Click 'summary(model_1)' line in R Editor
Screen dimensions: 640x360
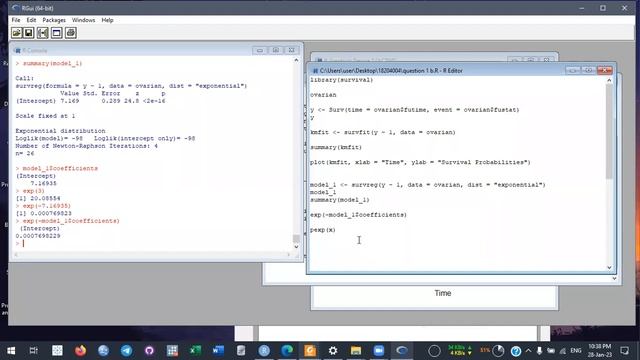tap(340, 200)
